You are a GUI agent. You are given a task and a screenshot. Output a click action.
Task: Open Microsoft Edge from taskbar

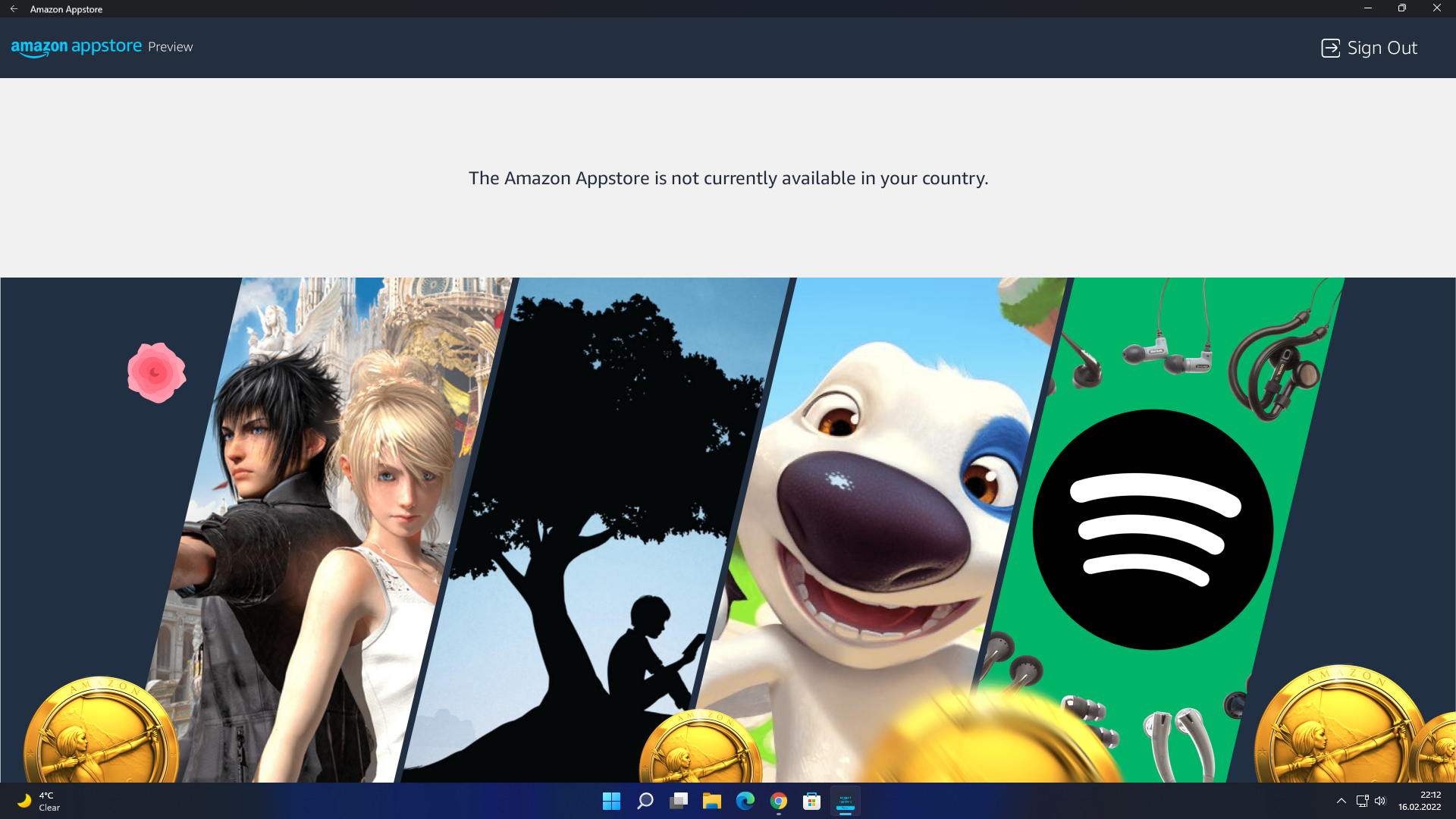(x=745, y=801)
